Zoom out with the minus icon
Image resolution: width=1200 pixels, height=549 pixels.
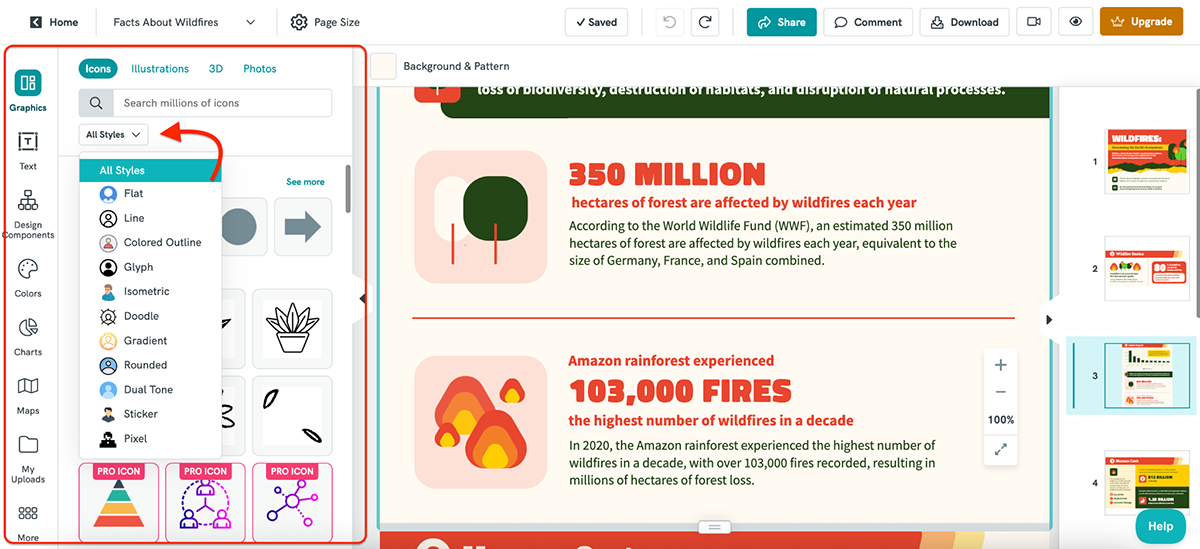1000,392
